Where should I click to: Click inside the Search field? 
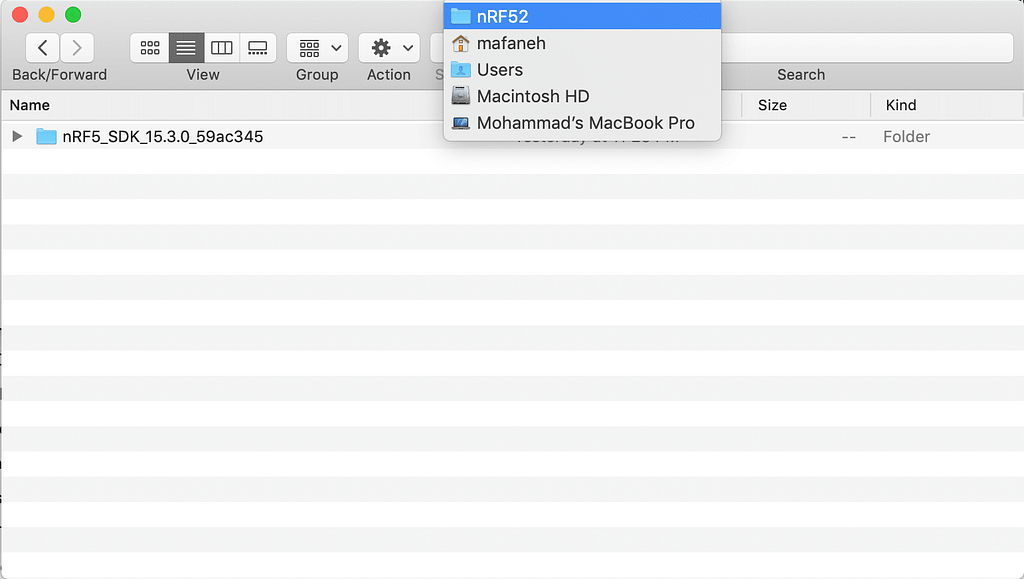coord(870,47)
